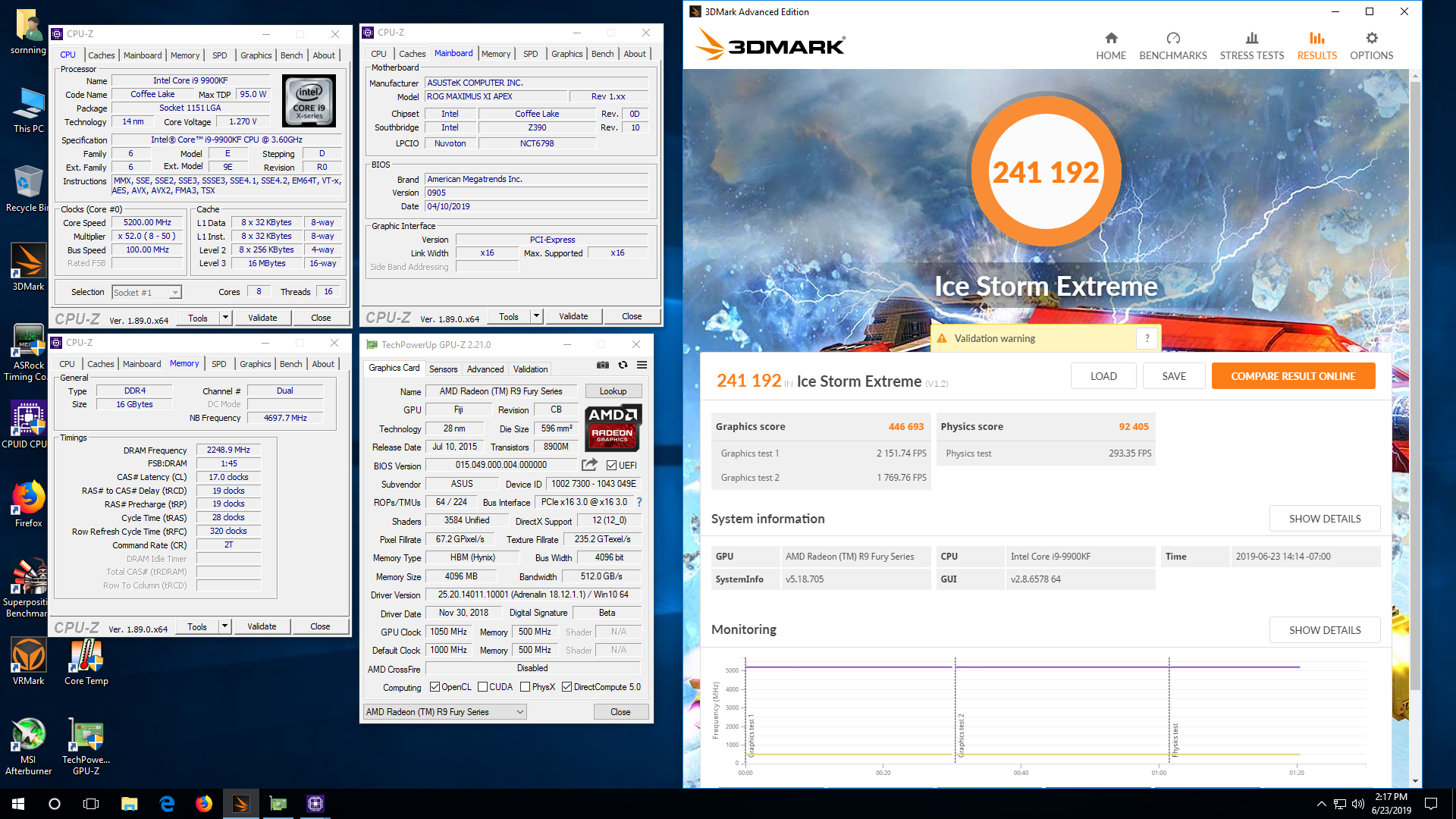Click the Windows Start button
Image resolution: width=1456 pixels, height=819 pixels.
click(x=18, y=804)
